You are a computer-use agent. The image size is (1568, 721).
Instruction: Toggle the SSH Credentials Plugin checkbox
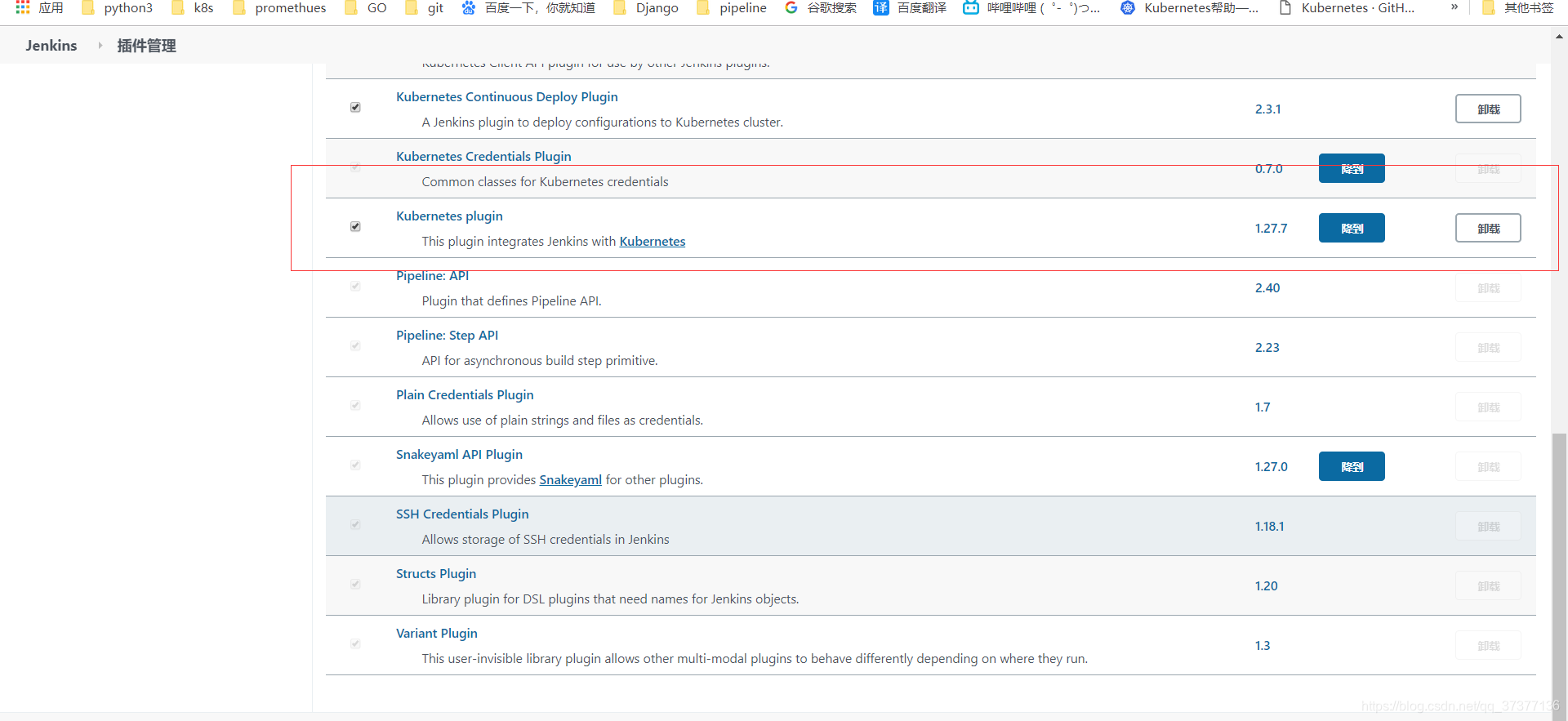[355, 525]
